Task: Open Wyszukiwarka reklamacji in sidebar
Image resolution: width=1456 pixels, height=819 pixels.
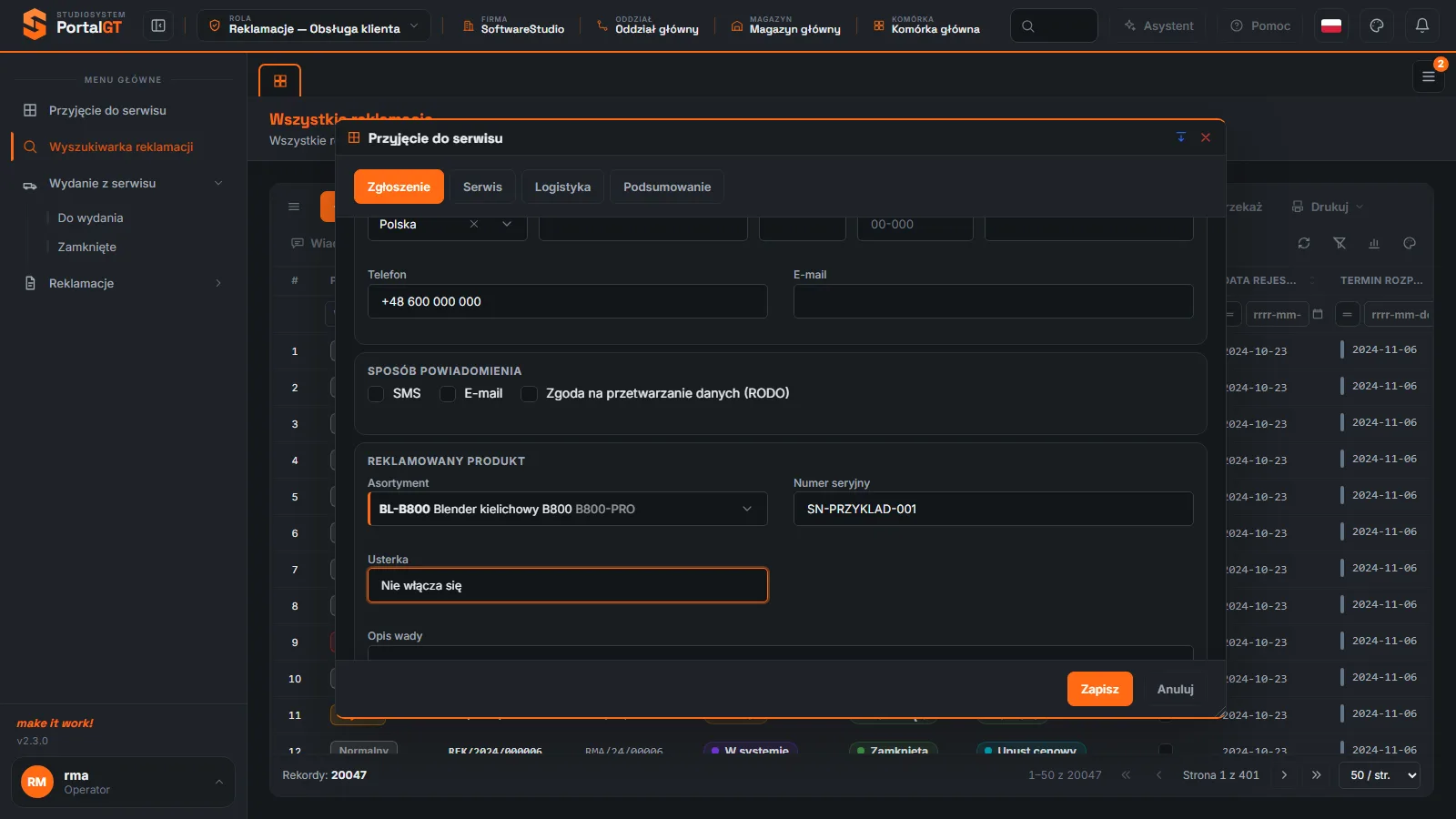Action: tap(123, 147)
